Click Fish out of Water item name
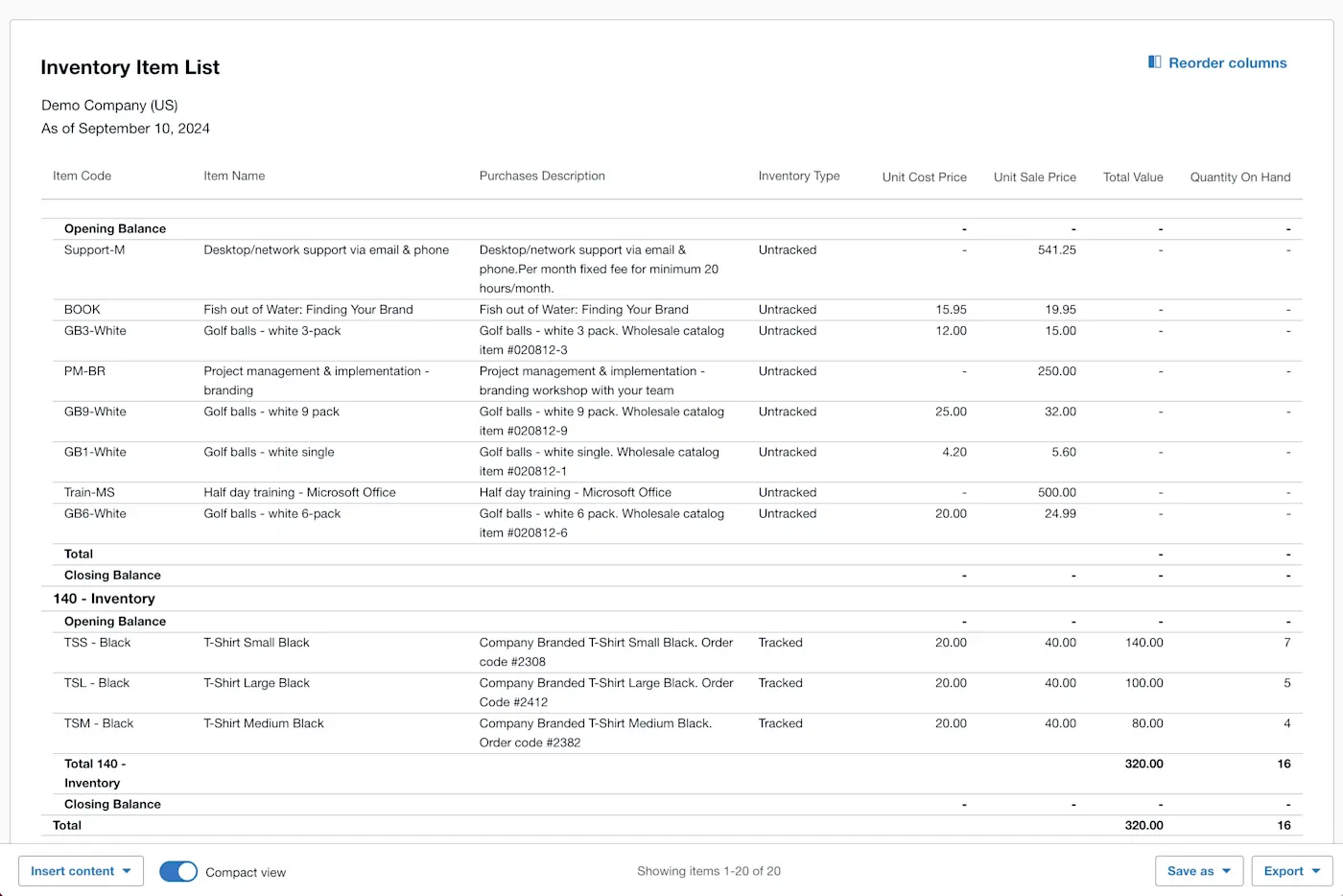 coord(308,309)
